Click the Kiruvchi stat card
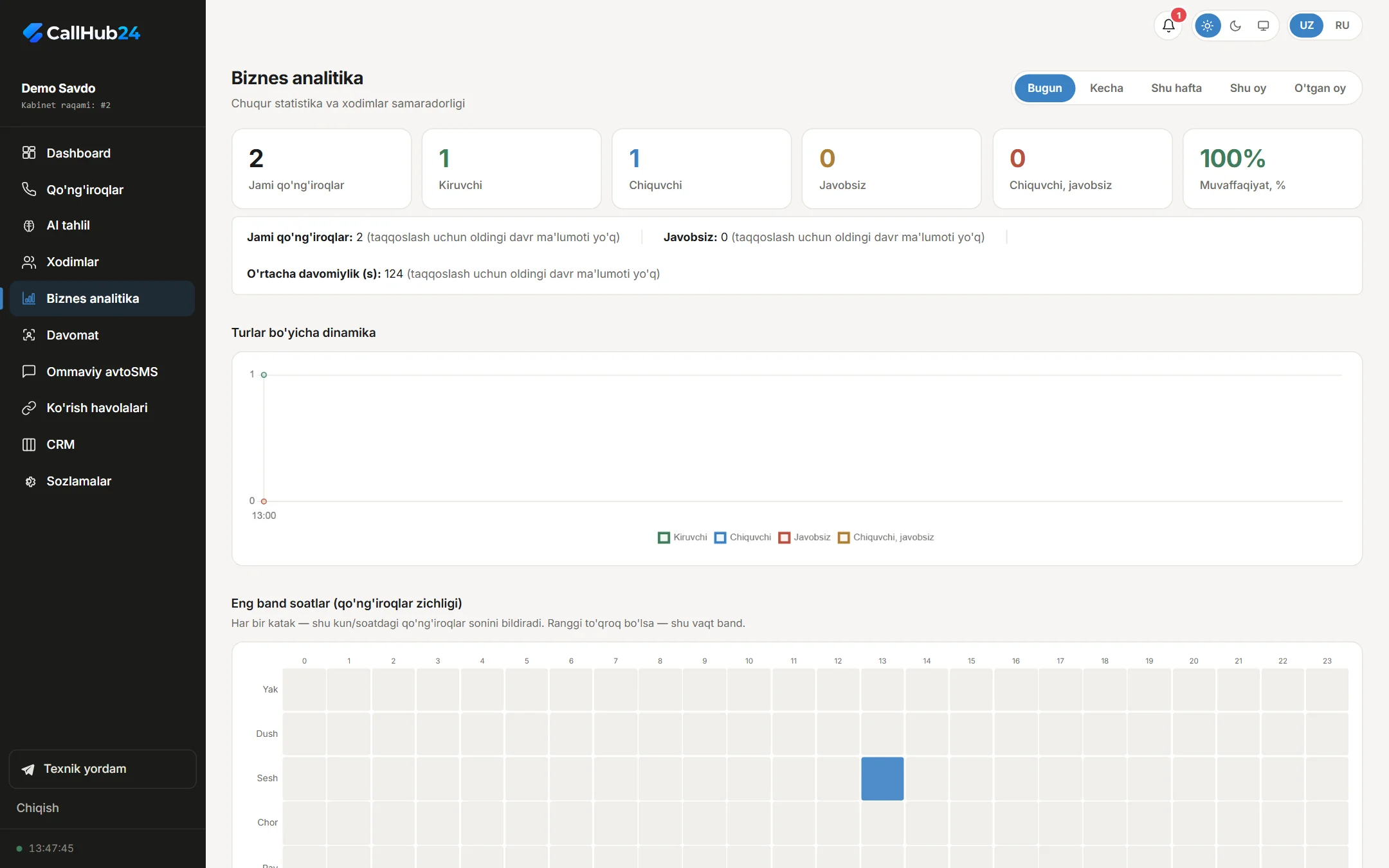The width and height of the screenshot is (1389, 868). pos(511,168)
